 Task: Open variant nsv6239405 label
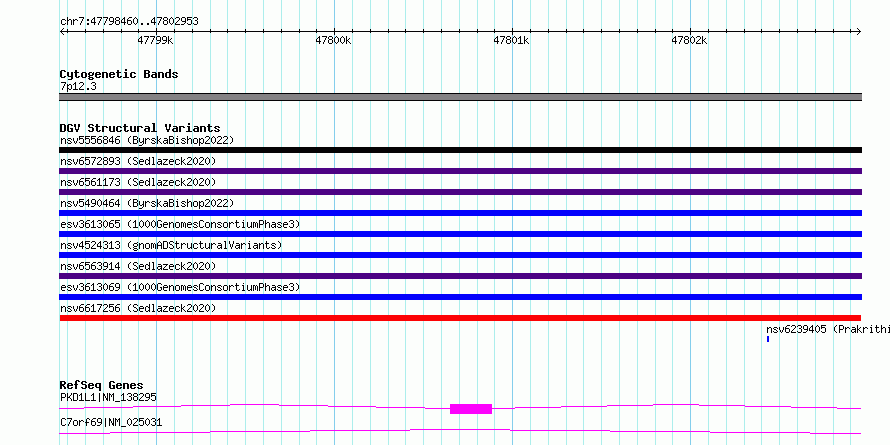pyautogui.click(x=828, y=329)
